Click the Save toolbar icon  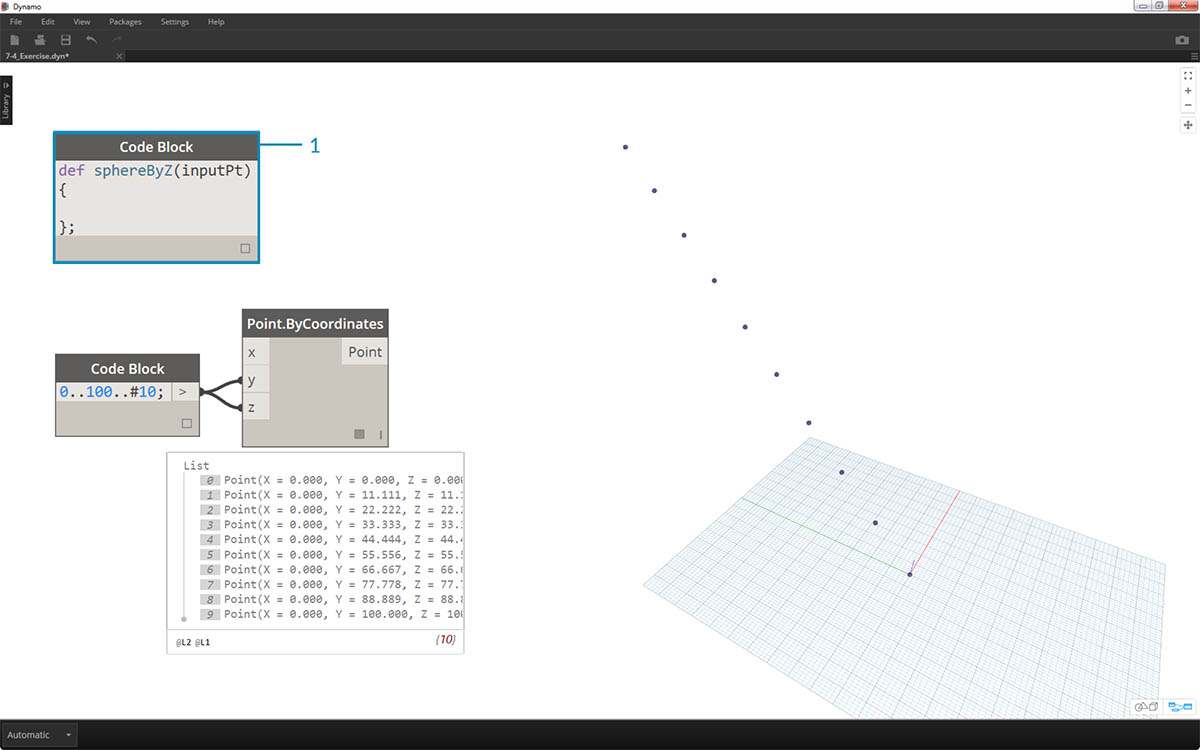[66, 40]
